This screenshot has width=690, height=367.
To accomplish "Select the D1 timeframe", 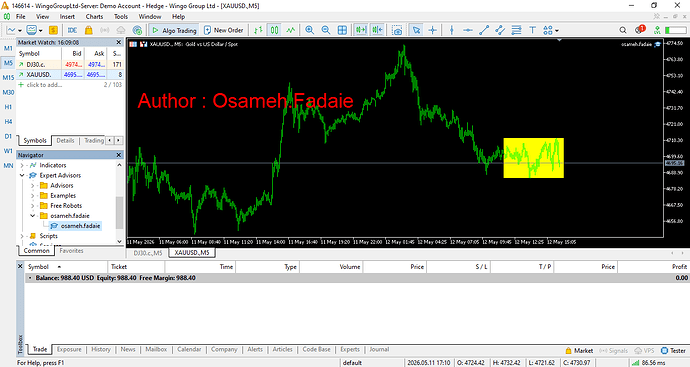I will [8, 136].
